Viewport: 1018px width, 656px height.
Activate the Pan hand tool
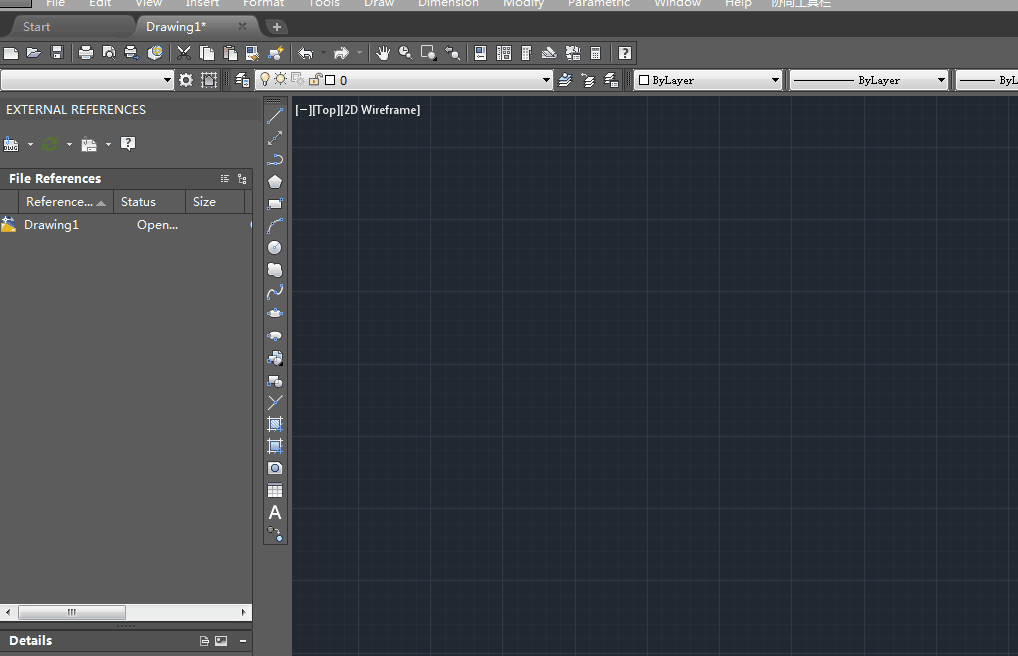click(x=382, y=53)
